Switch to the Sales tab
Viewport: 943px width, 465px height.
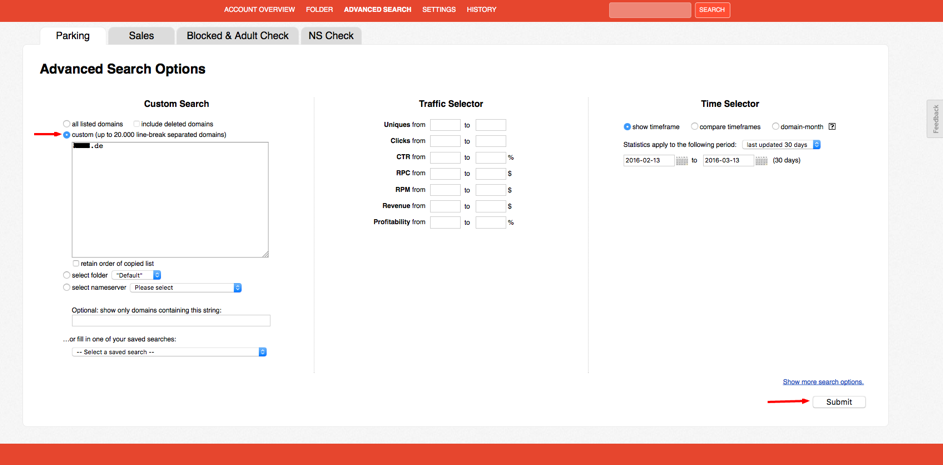pos(141,36)
